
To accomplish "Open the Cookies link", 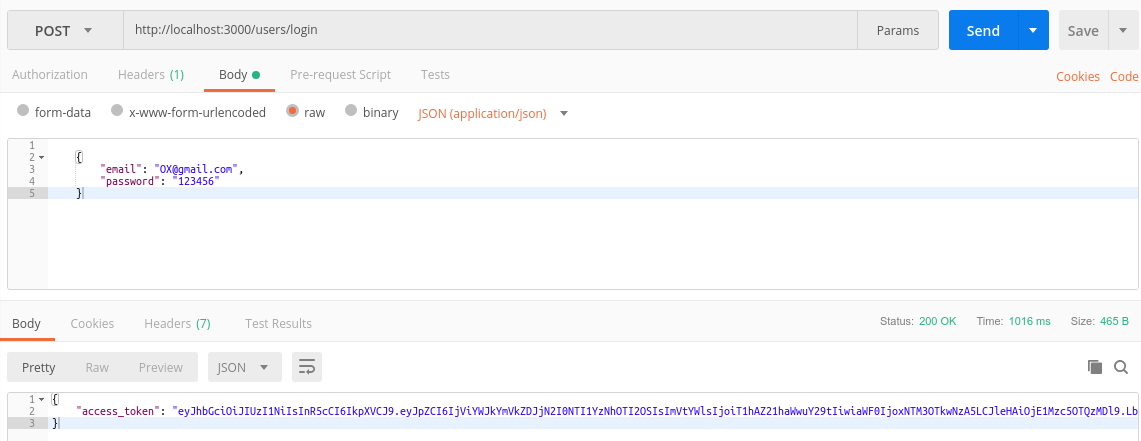I will pyautogui.click(x=1078, y=76).
